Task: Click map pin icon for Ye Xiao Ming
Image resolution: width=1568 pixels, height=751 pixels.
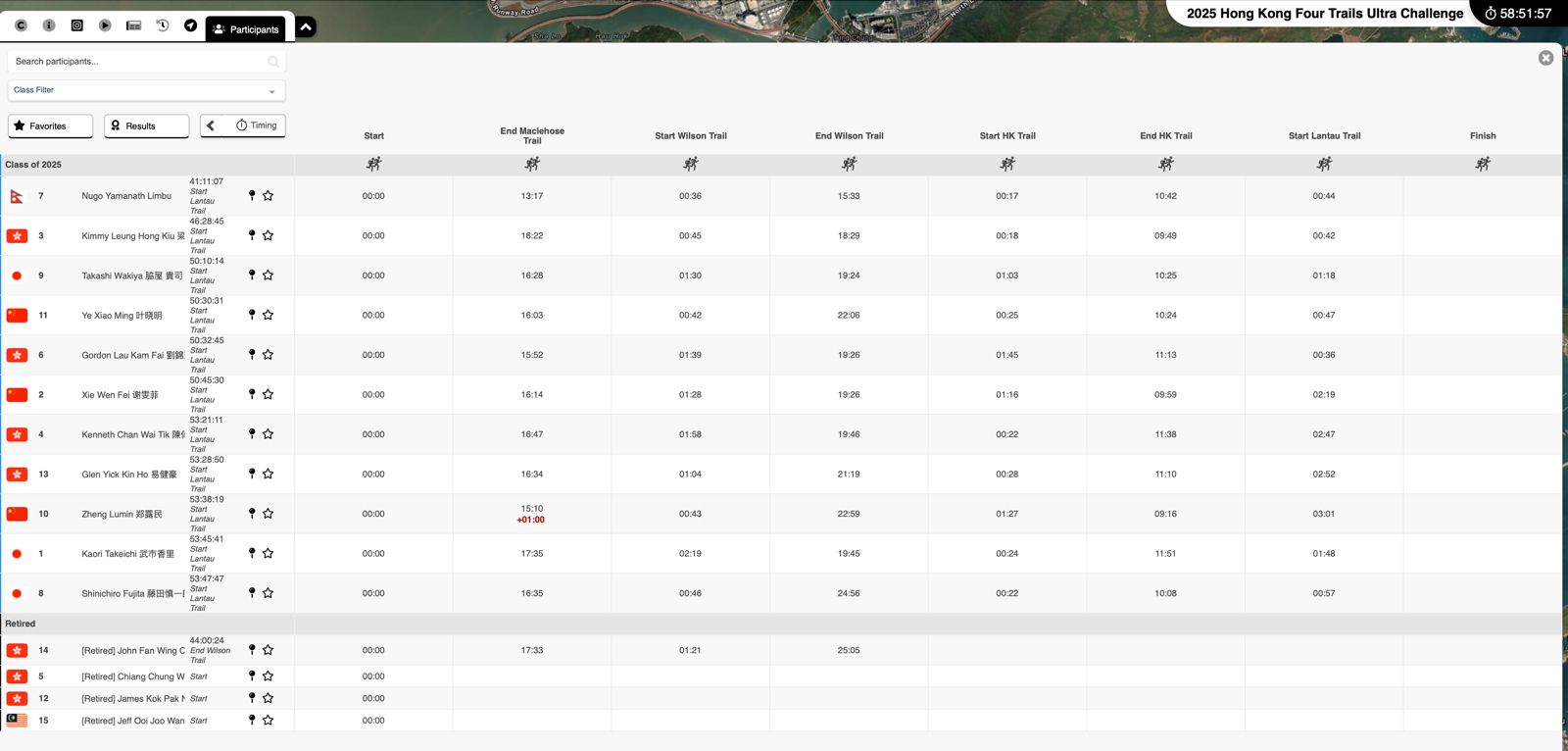Action: [252, 315]
